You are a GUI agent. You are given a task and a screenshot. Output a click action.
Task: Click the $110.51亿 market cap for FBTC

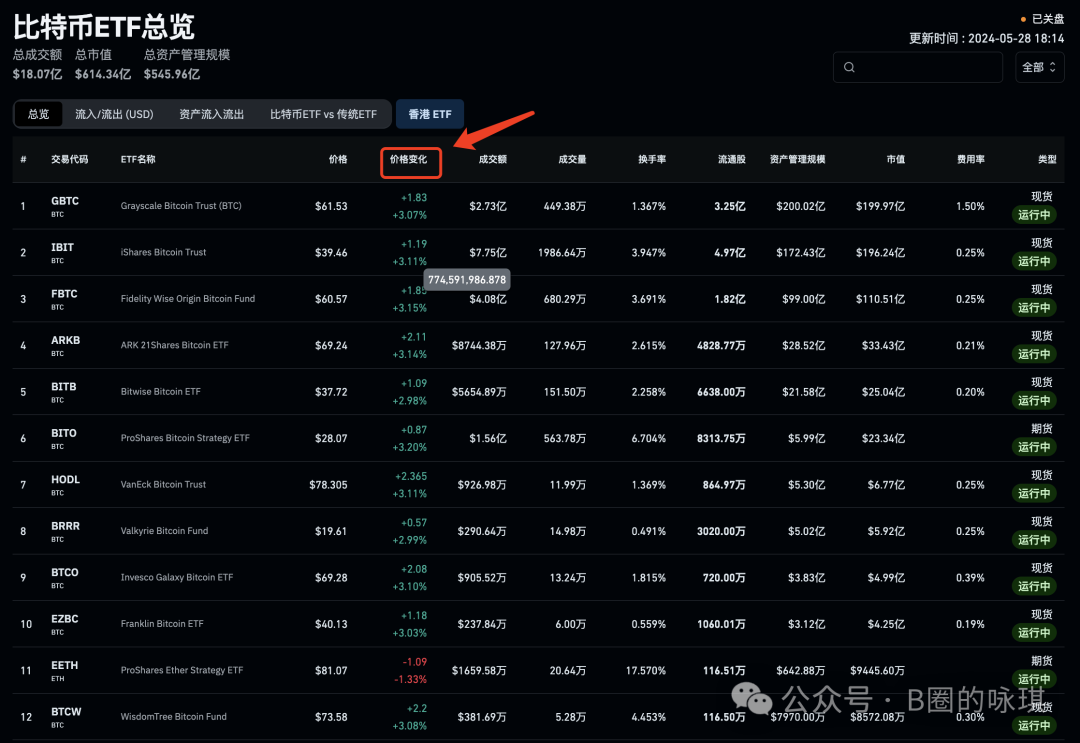[x=880, y=299]
